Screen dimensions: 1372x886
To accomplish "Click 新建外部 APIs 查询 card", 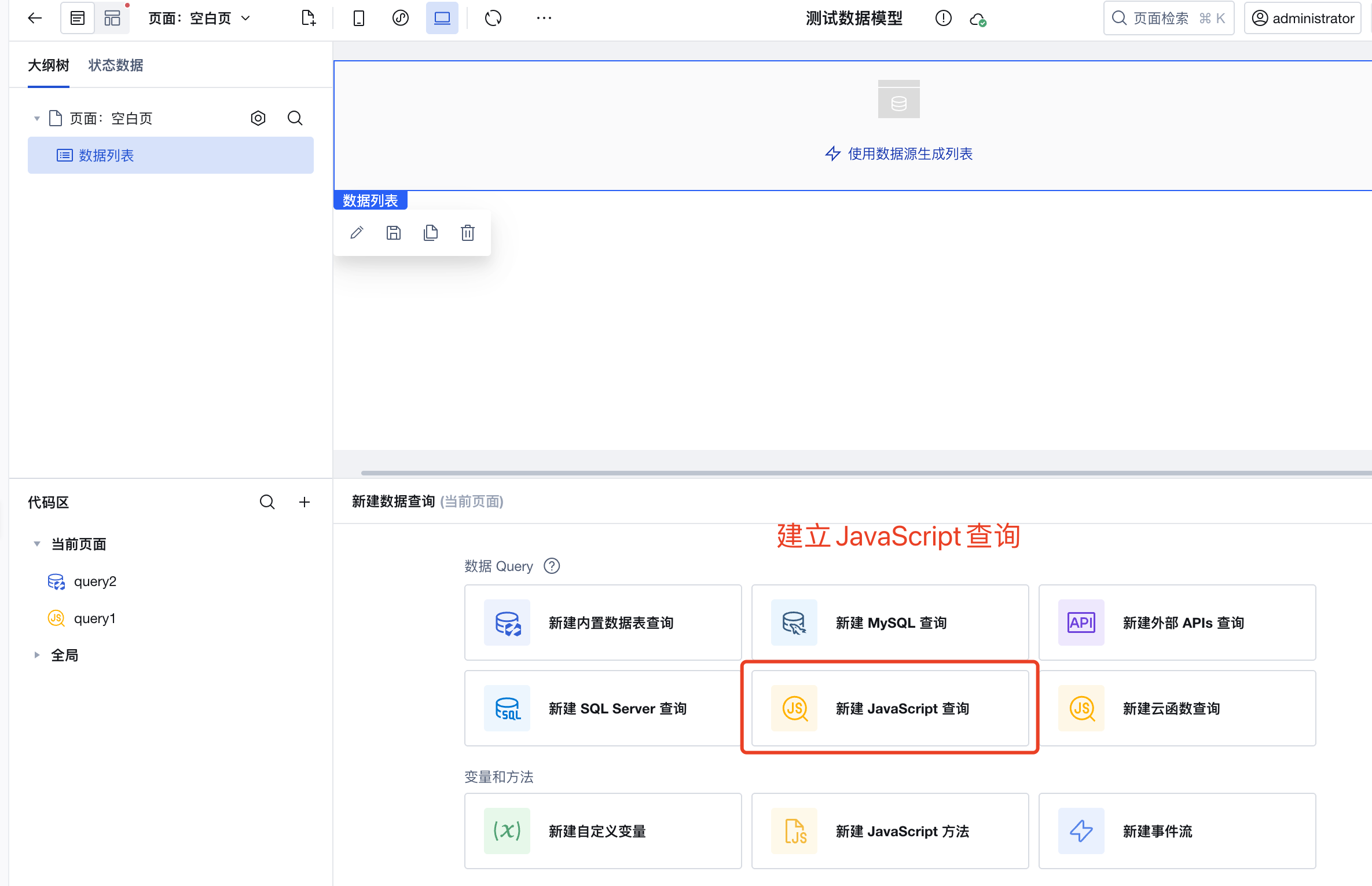I will [x=1177, y=623].
